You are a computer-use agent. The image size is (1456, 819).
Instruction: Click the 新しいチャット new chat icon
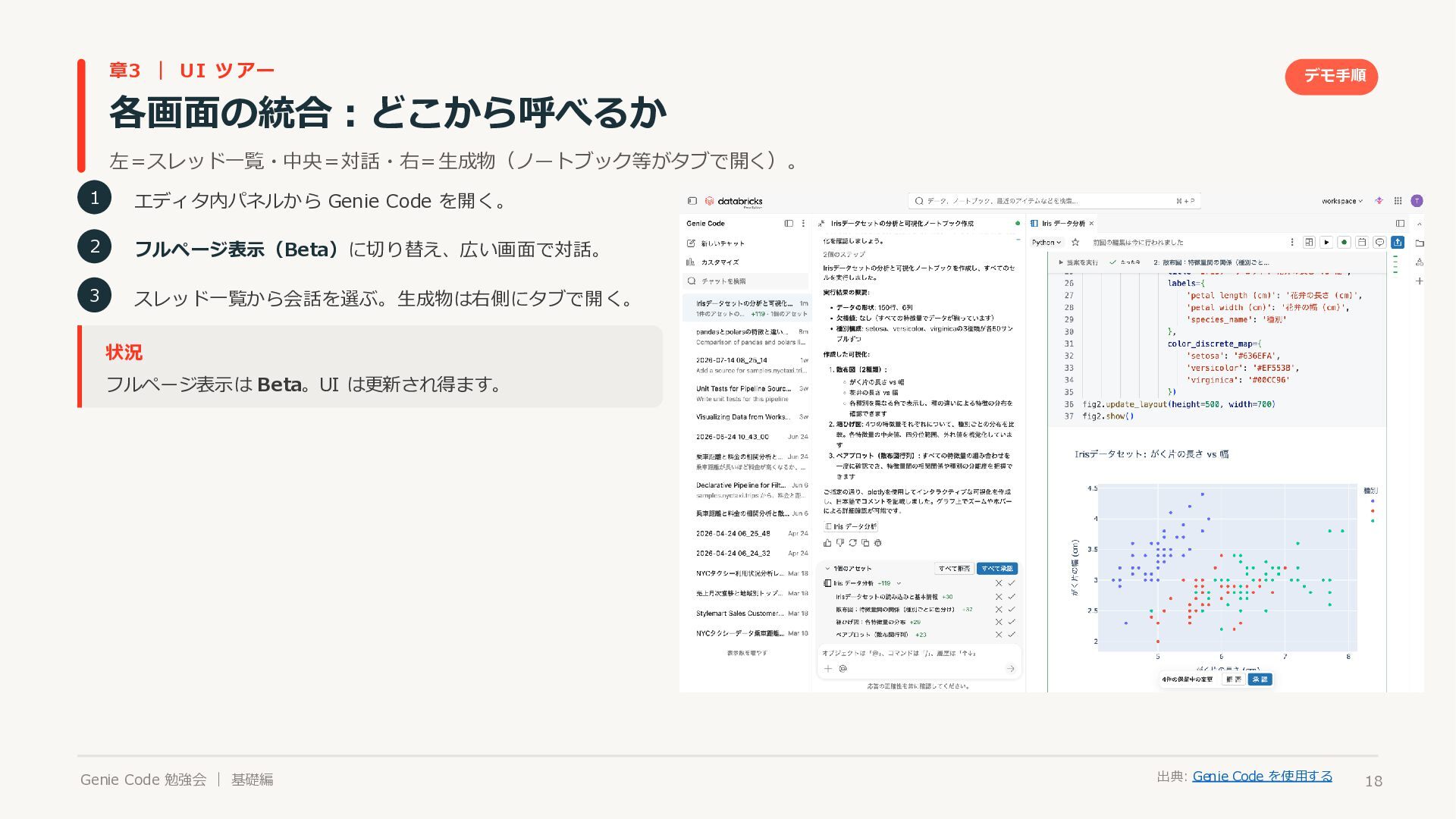click(691, 243)
